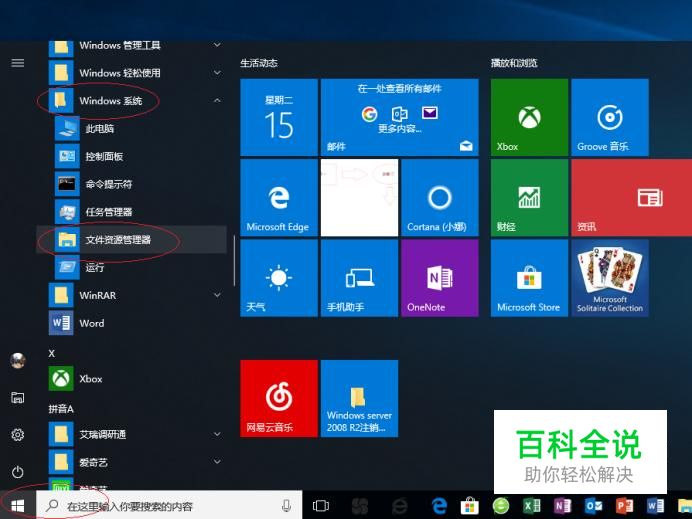
Task: Open Task View on the taskbar
Action: click(321, 506)
